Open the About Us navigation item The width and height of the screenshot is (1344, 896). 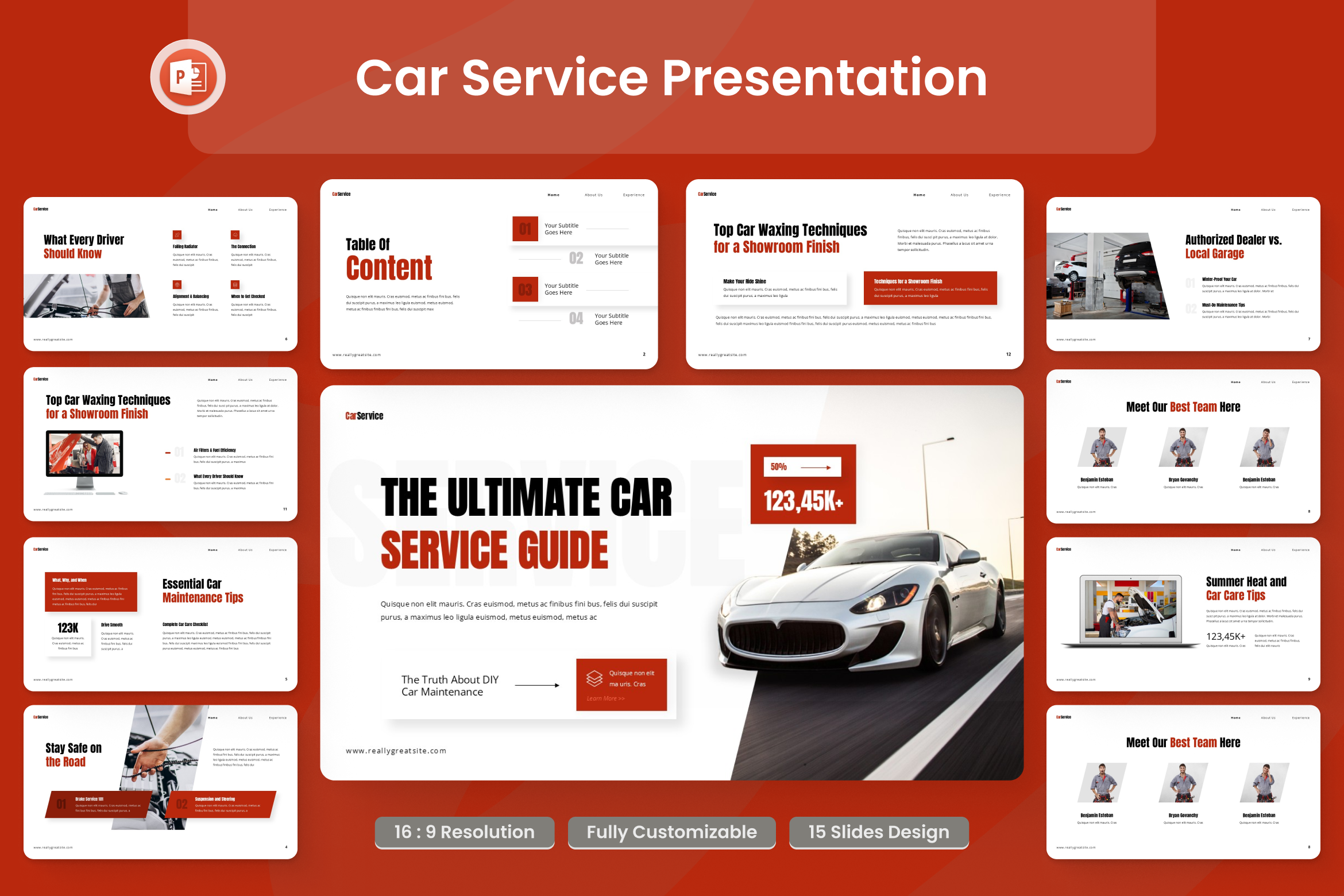coord(594,195)
